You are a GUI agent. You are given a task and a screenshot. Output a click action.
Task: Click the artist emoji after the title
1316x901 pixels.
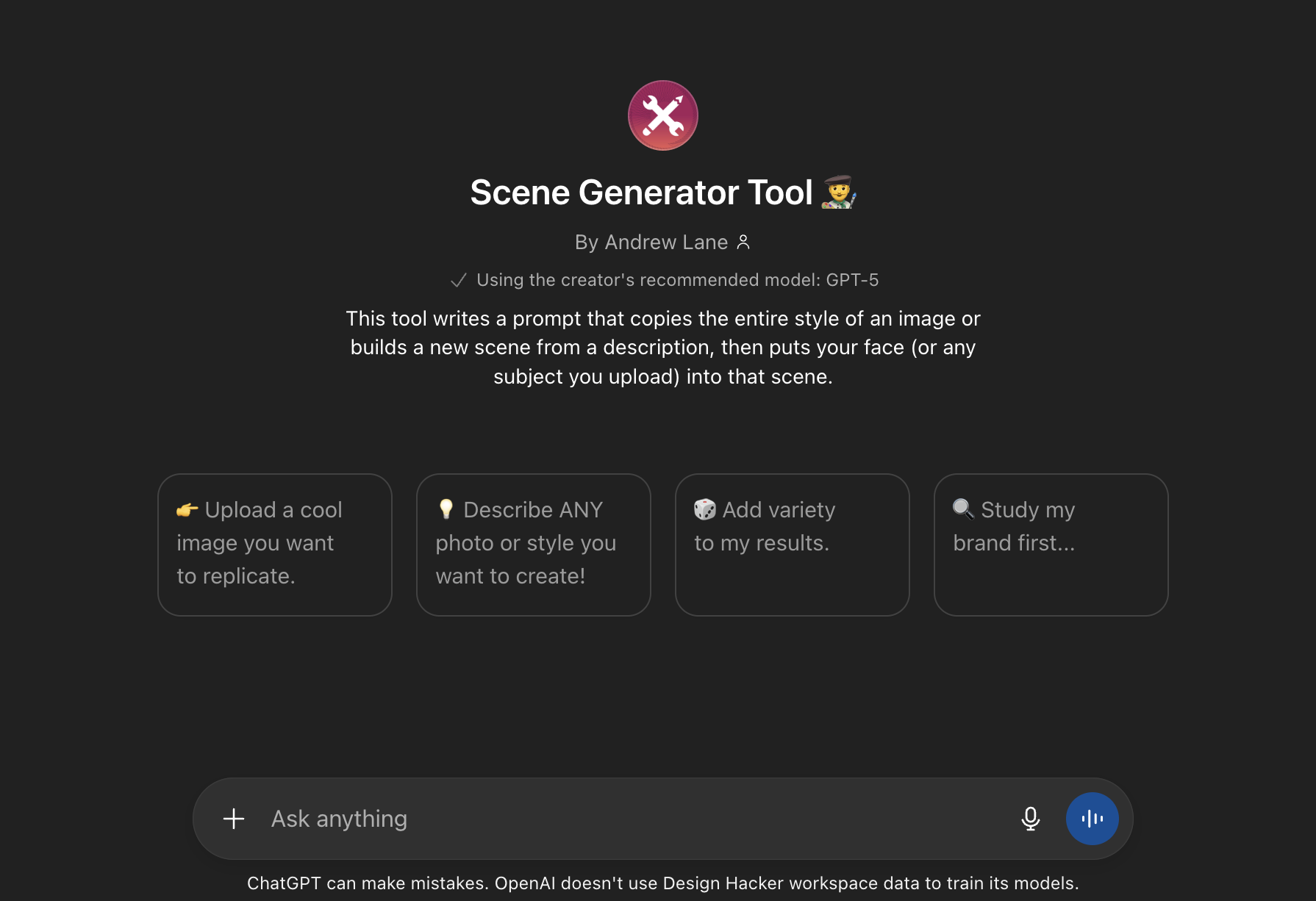[x=839, y=193]
